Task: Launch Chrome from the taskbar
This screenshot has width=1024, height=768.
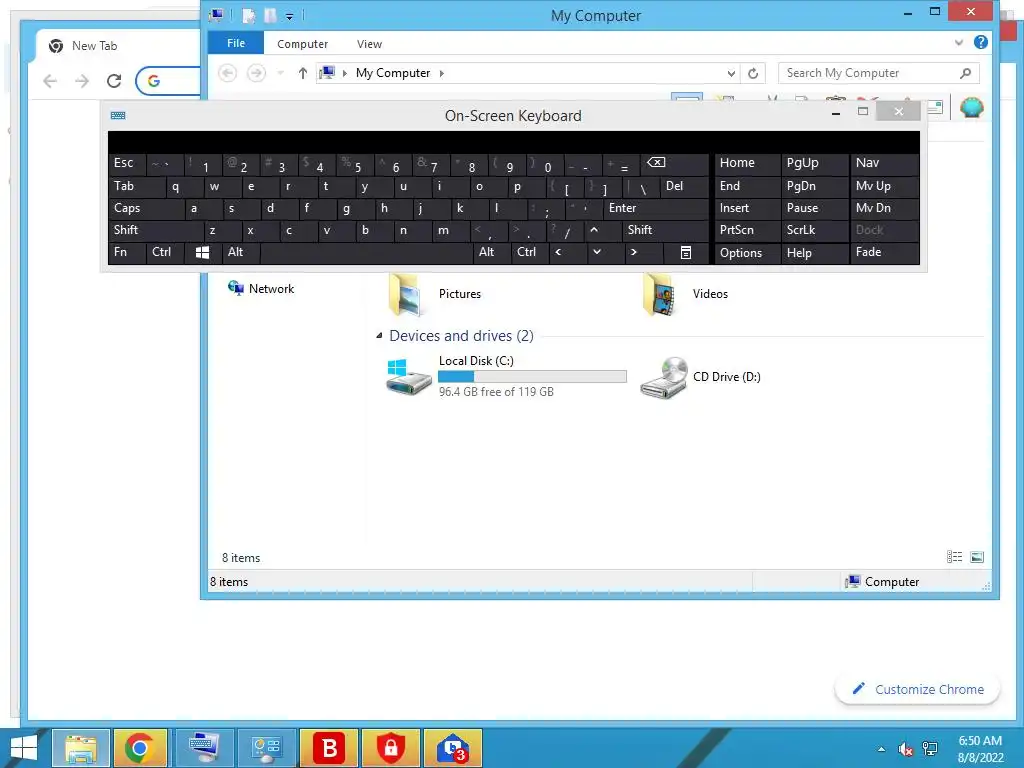Action: click(141, 748)
